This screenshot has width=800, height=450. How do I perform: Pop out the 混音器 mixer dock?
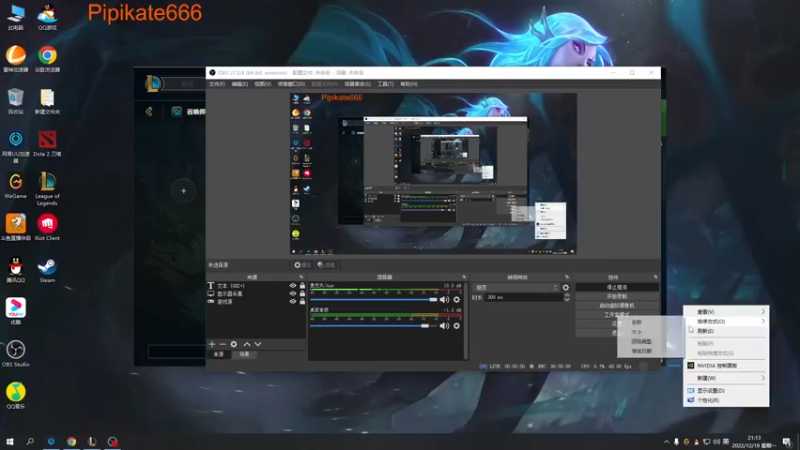coord(464,277)
